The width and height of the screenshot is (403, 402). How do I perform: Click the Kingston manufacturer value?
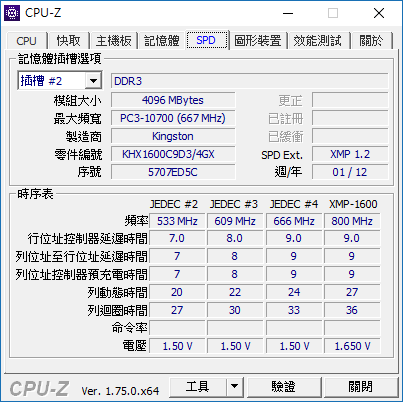coord(173,136)
